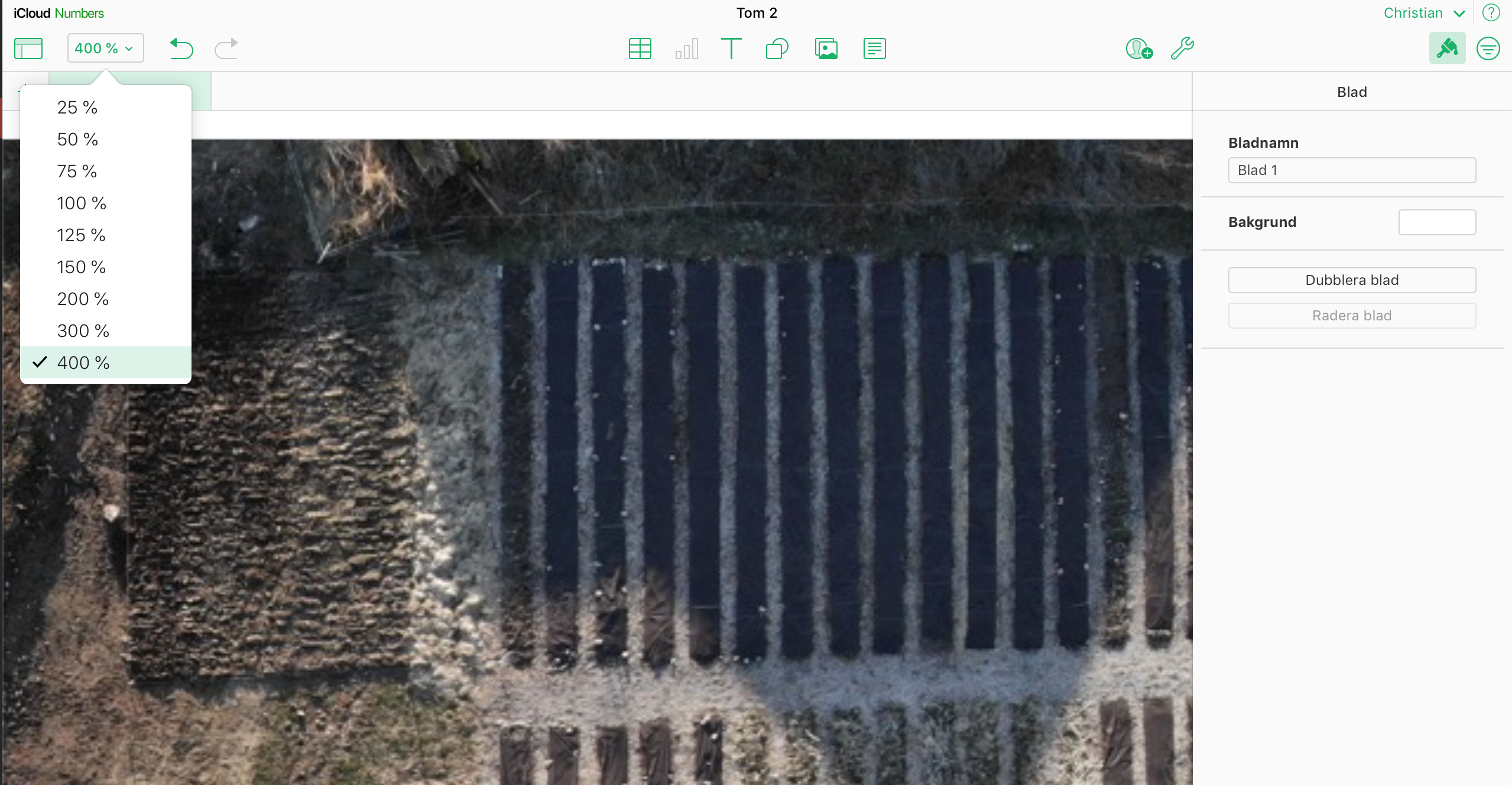Select 100 % zoom option
Screen dimensions: 1512x785
(x=82, y=203)
